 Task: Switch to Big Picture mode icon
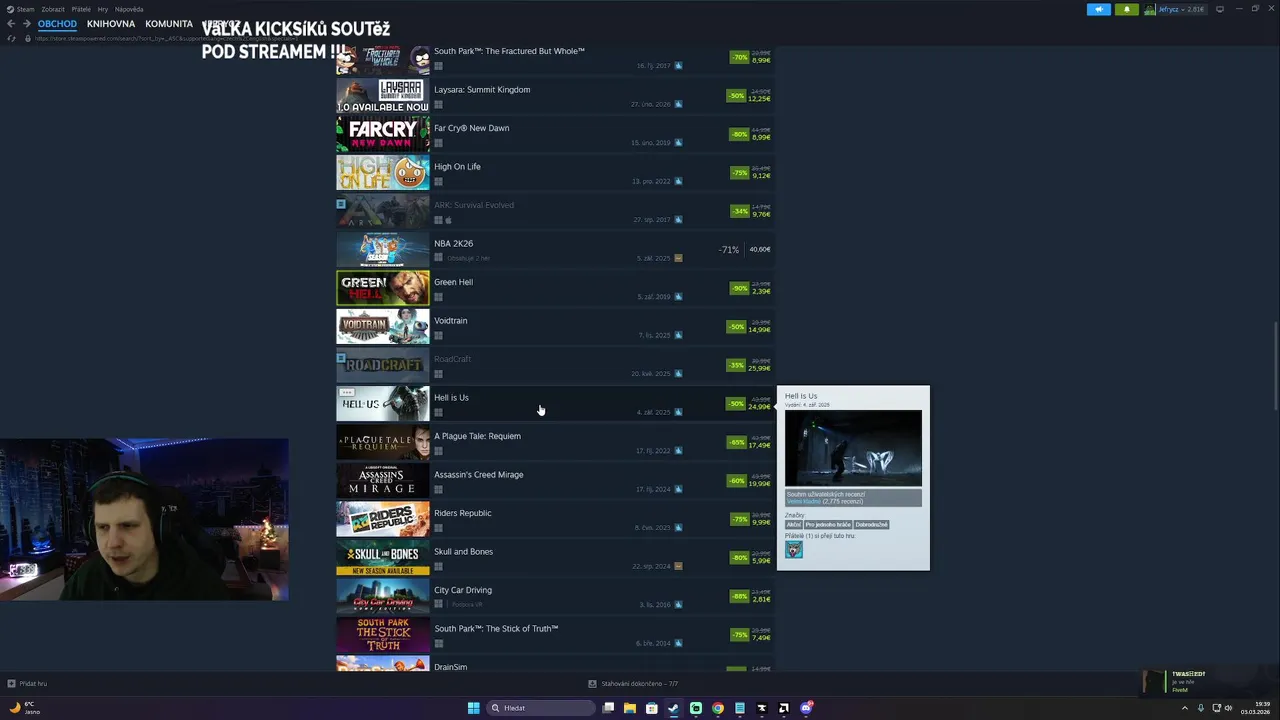click(x=1219, y=9)
